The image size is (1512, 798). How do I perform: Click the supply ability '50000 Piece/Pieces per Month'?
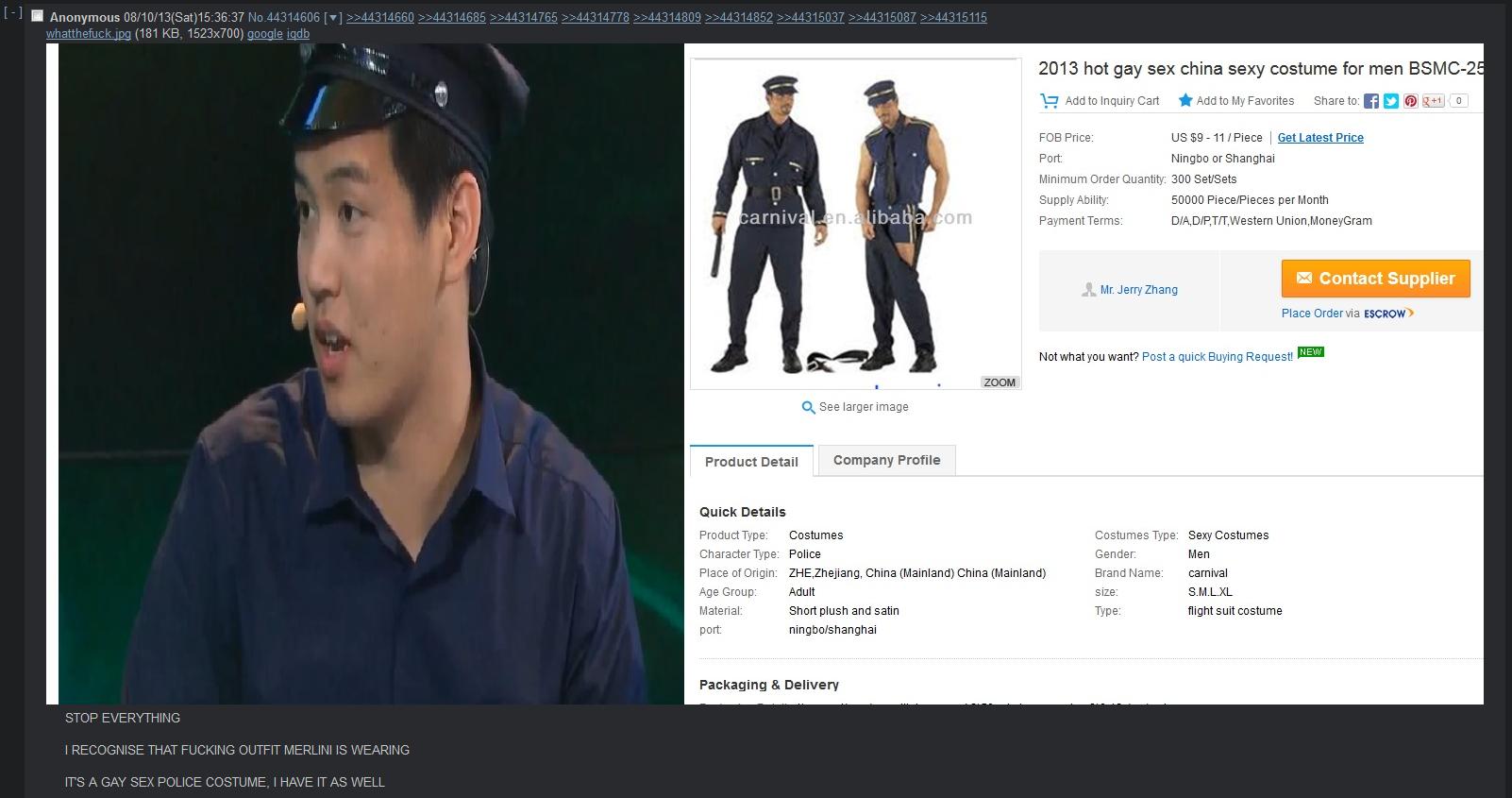(x=1250, y=200)
